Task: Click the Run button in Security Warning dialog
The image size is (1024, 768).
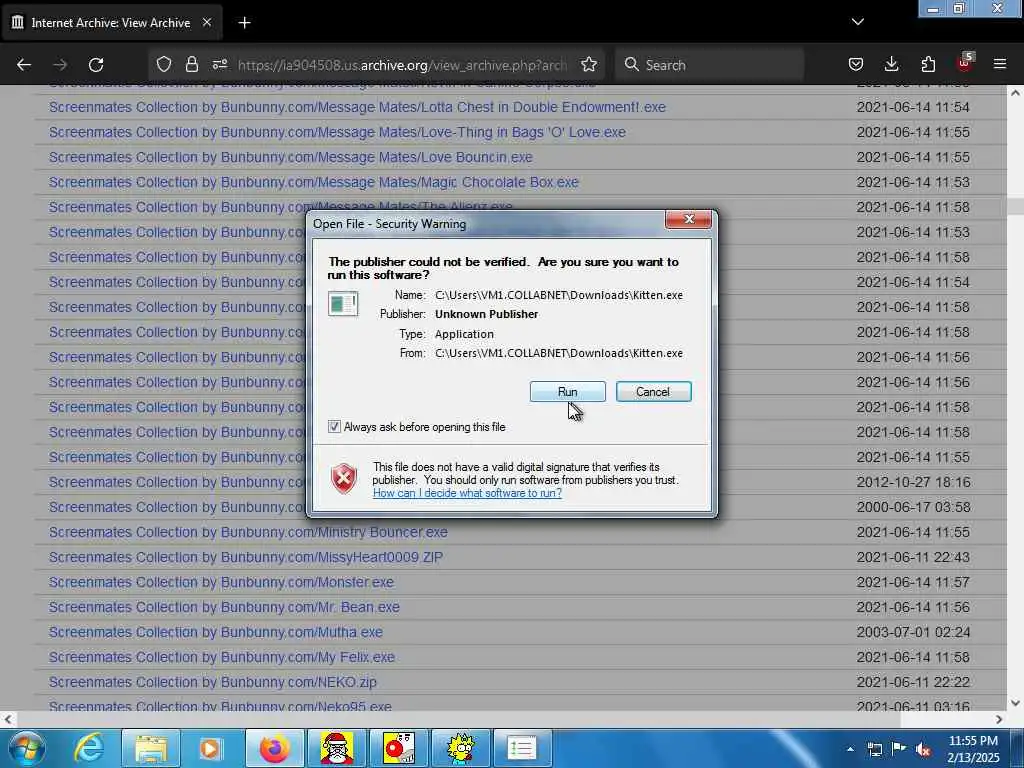Action: (567, 391)
